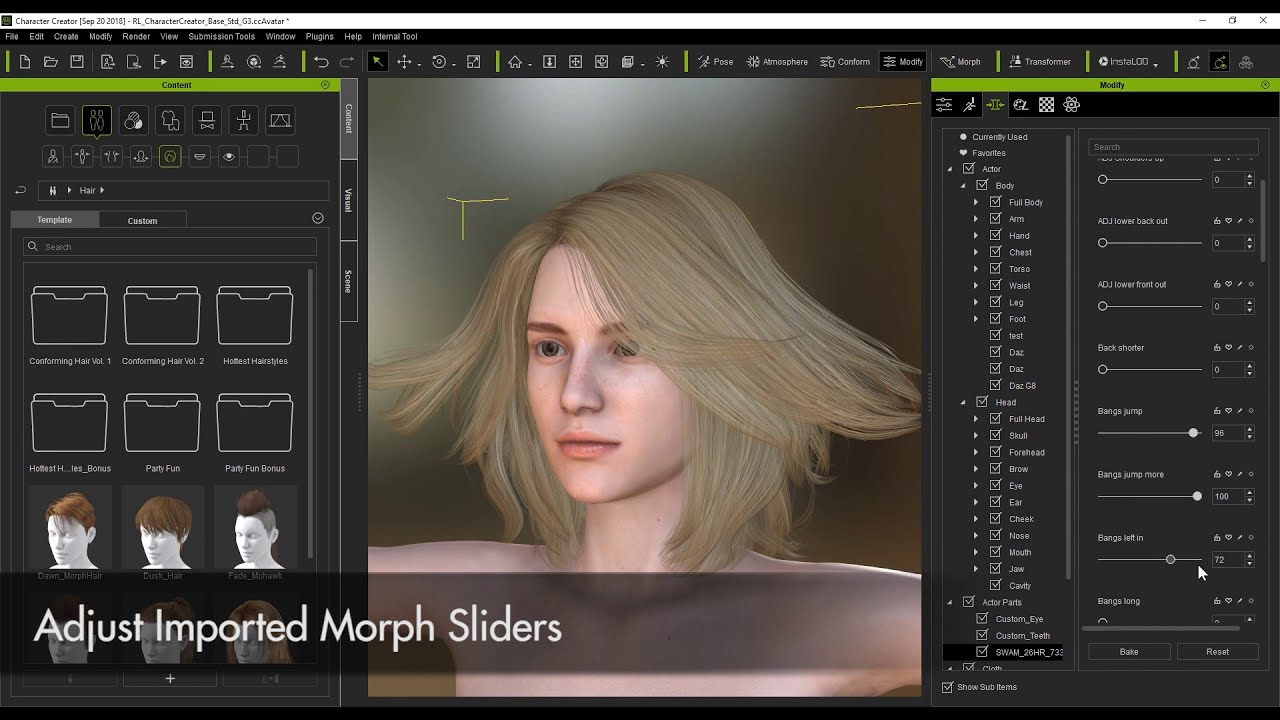Image resolution: width=1280 pixels, height=720 pixels.
Task: Expand the Hand tree node
Action: click(x=976, y=236)
